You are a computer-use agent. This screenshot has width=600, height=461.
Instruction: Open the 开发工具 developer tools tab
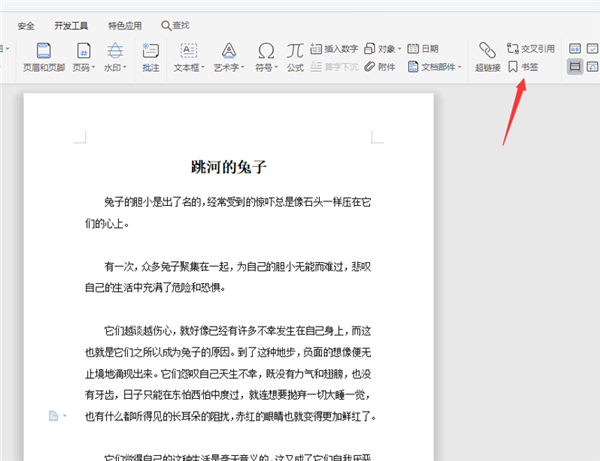tap(70, 24)
